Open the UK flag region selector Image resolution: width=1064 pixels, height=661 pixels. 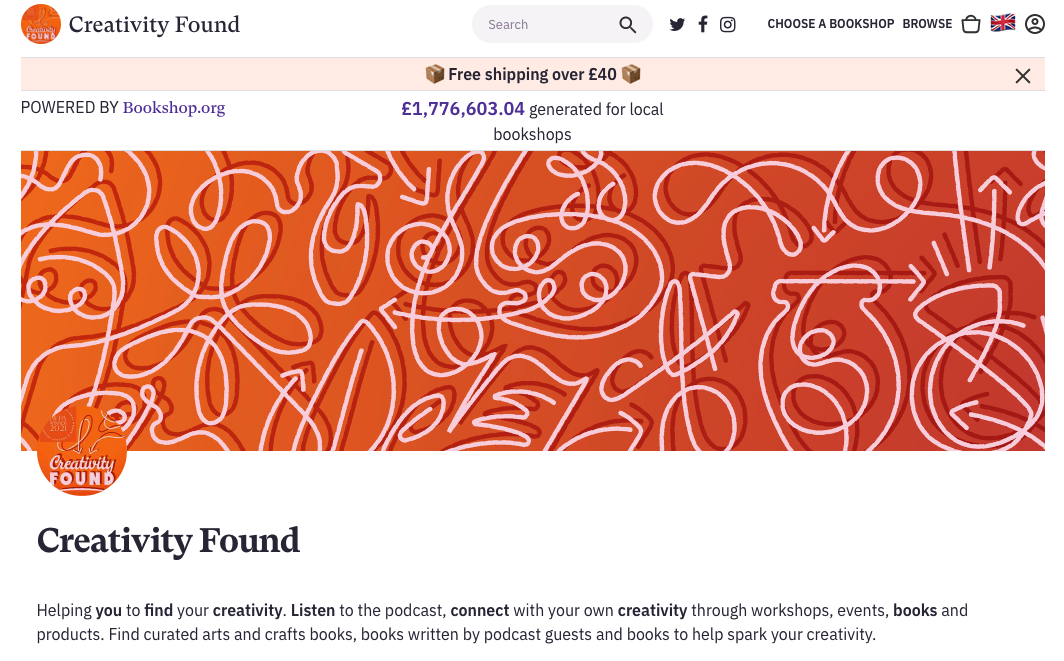[x=1002, y=24]
